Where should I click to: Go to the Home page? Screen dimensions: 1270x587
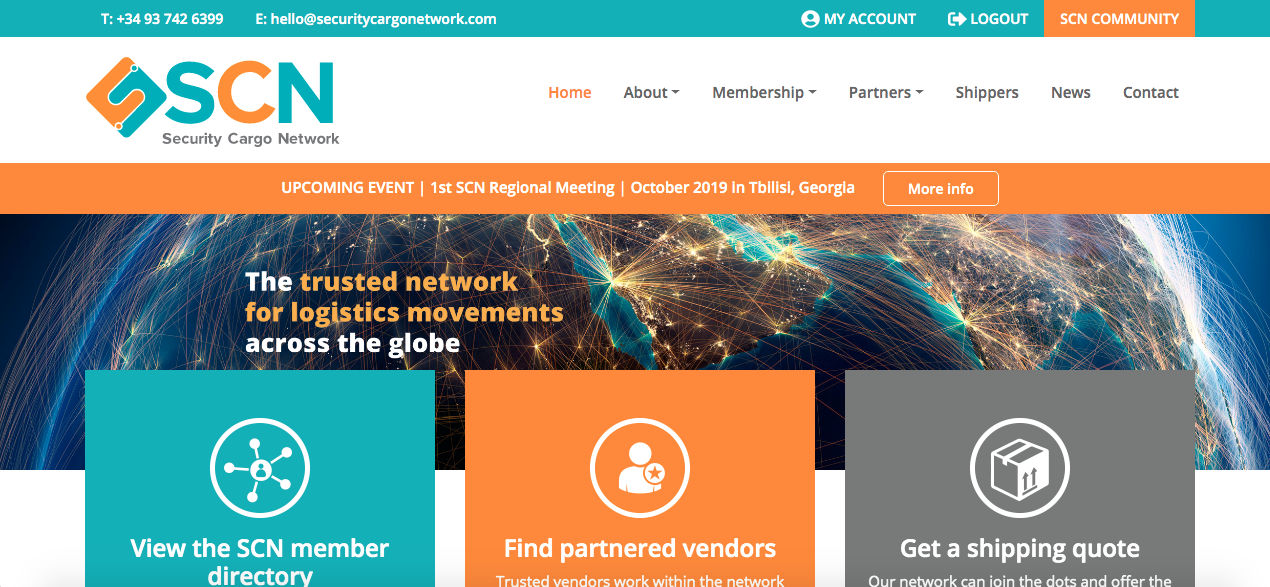coord(570,92)
